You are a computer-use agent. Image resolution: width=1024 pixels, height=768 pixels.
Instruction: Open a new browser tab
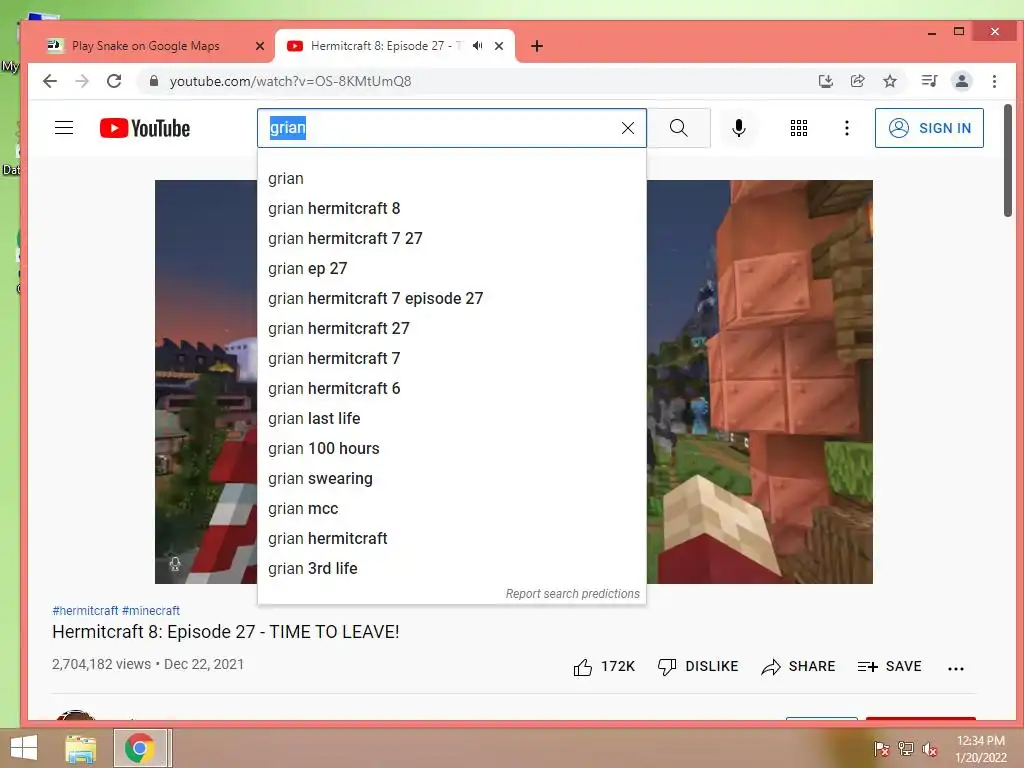537,46
